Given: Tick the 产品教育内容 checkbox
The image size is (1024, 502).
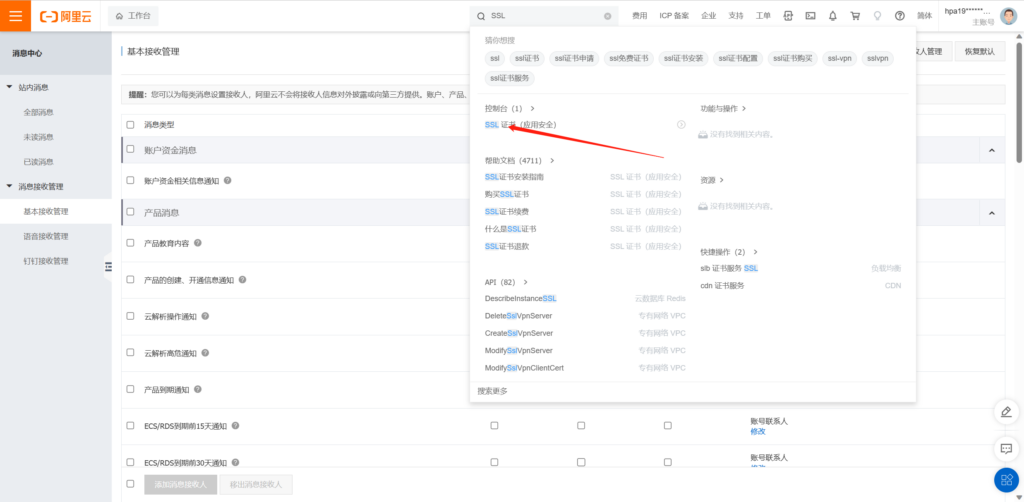Looking at the screenshot, I should click(x=130, y=243).
